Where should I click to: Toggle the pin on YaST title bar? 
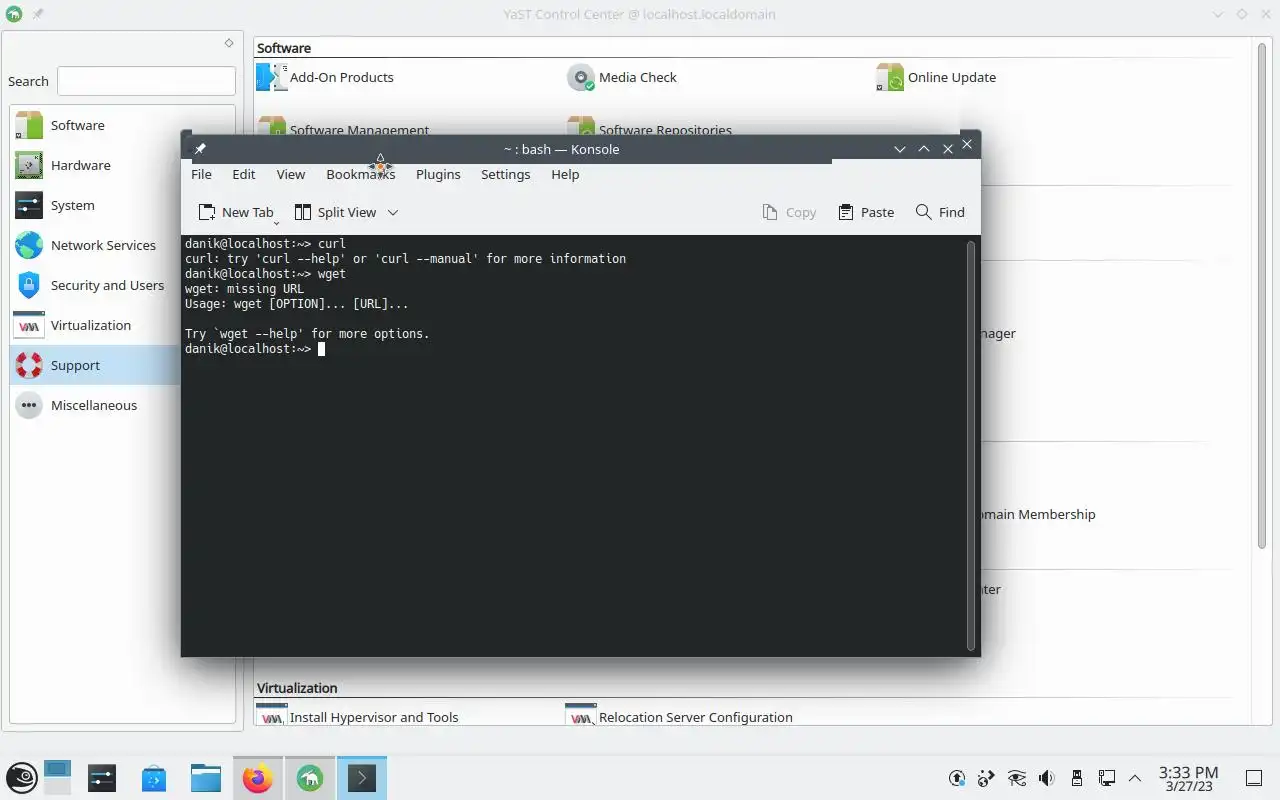click(38, 15)
